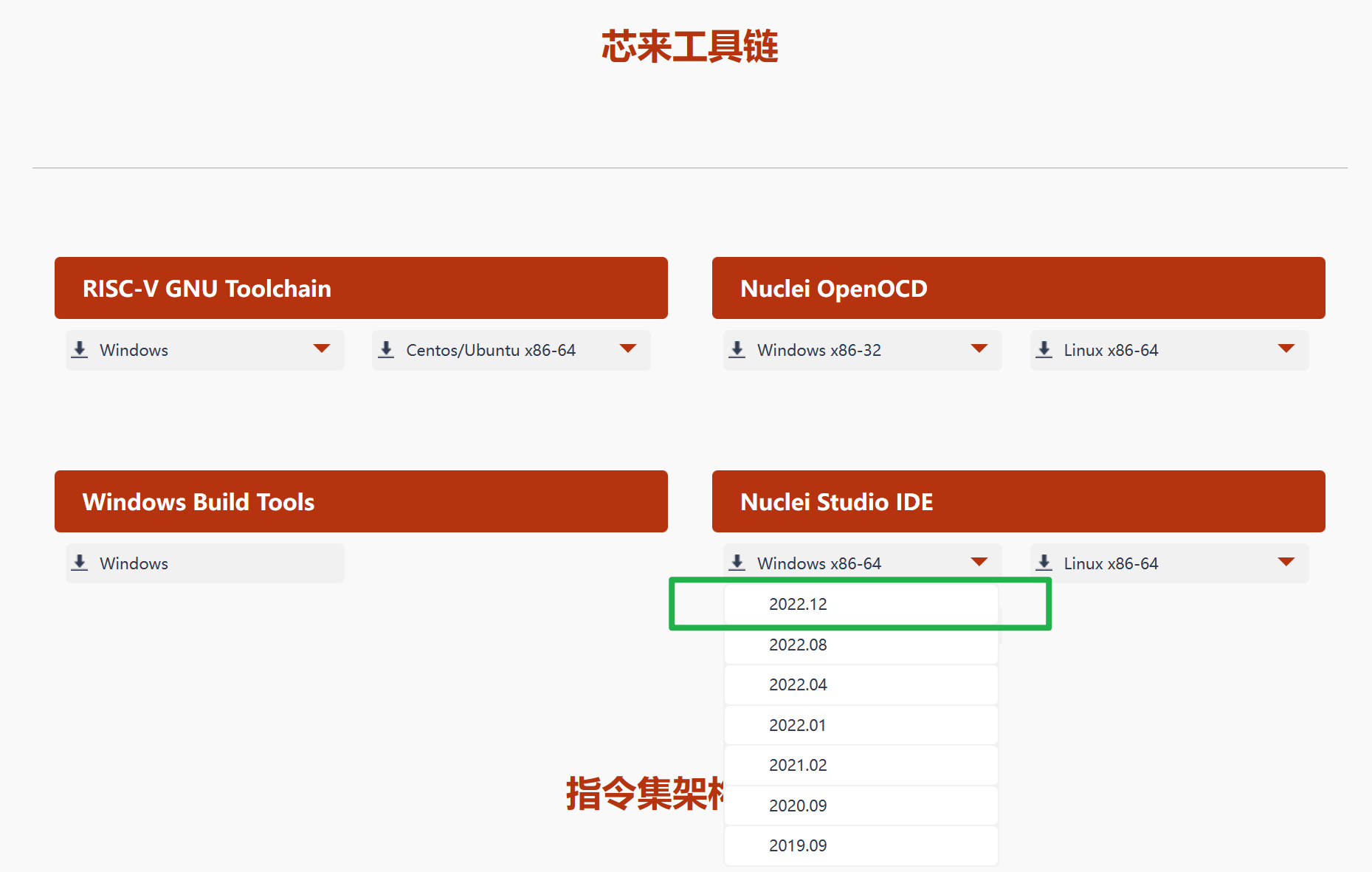Select version 2022.08 from the list

[x=861, y=645]
